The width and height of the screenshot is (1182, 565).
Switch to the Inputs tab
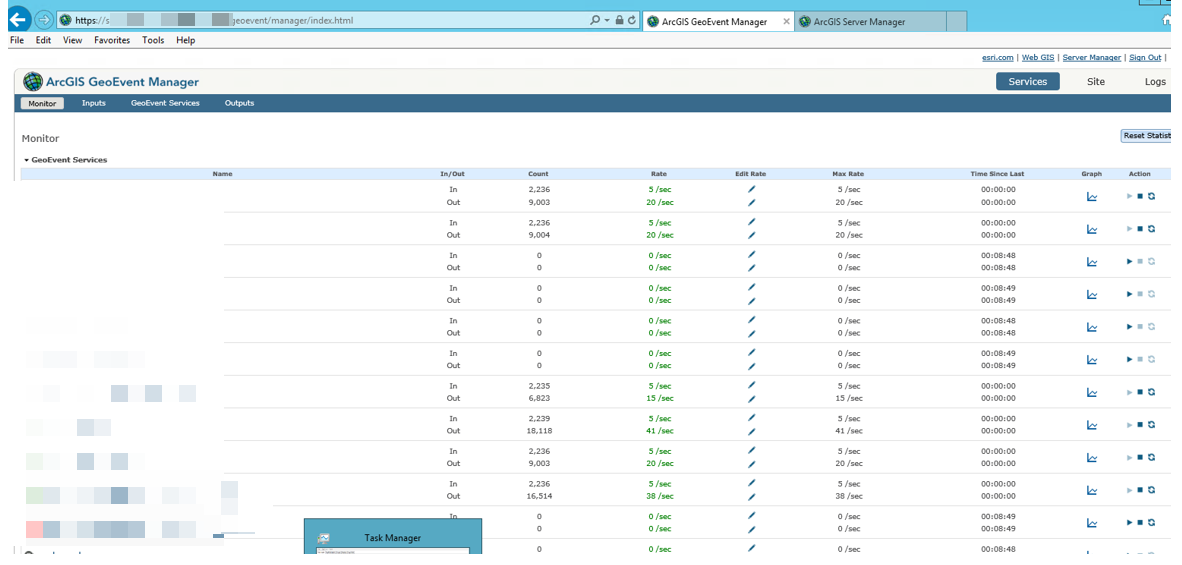tap(93, 103)
